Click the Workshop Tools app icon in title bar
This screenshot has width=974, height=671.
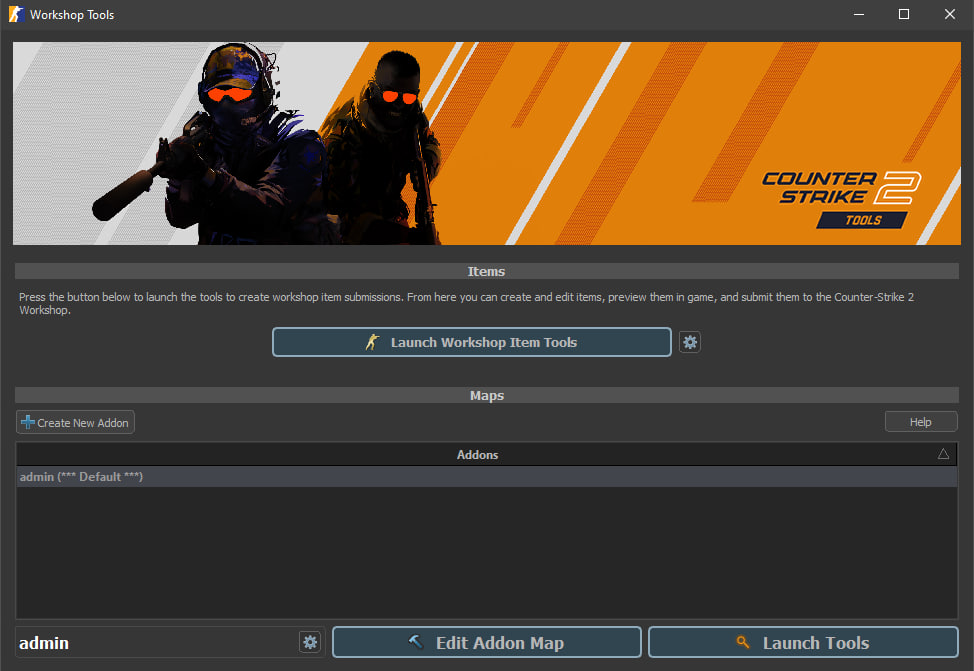pos(16,14)
